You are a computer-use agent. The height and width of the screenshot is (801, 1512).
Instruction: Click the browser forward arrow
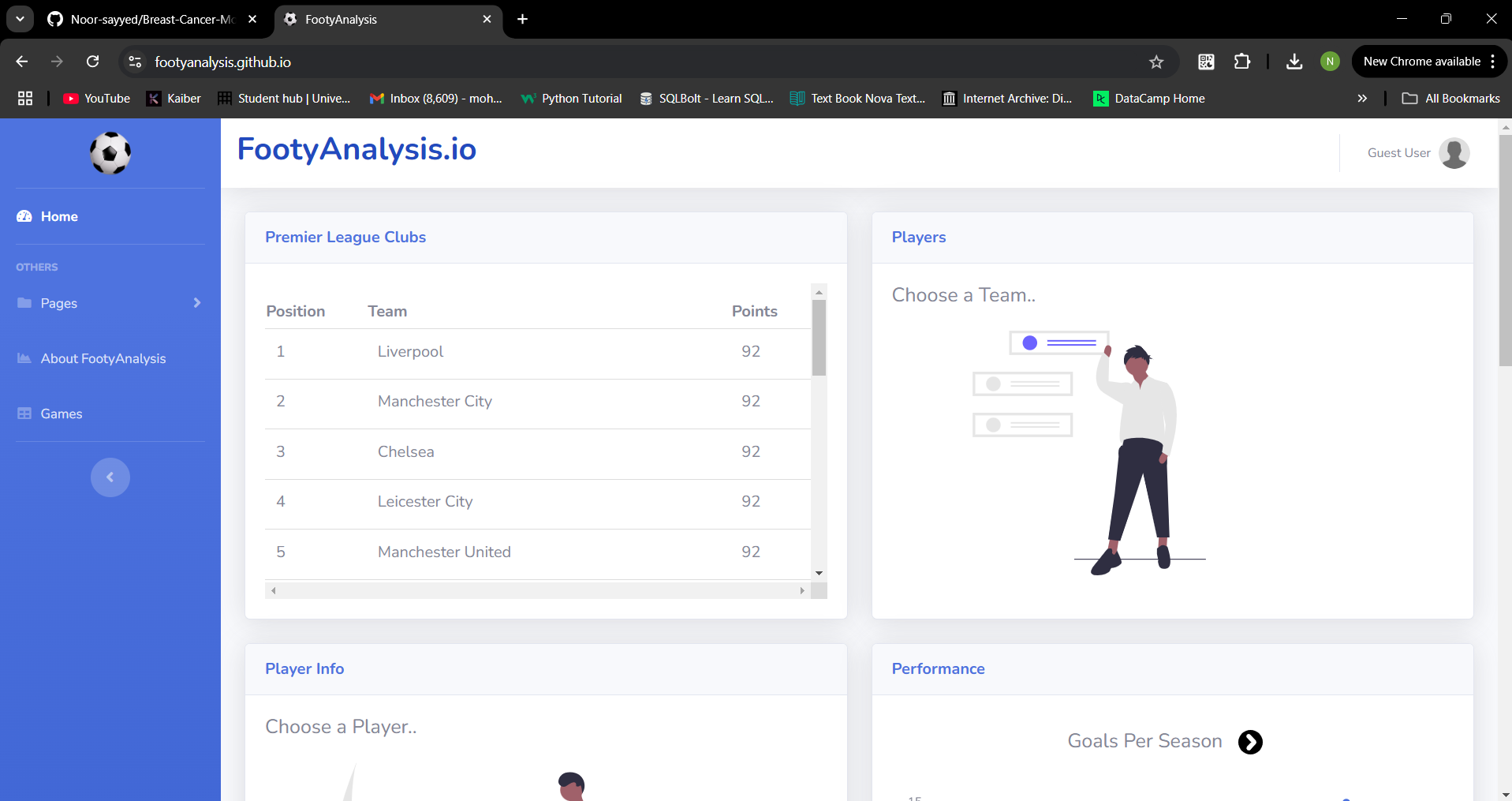click(57, 62)
